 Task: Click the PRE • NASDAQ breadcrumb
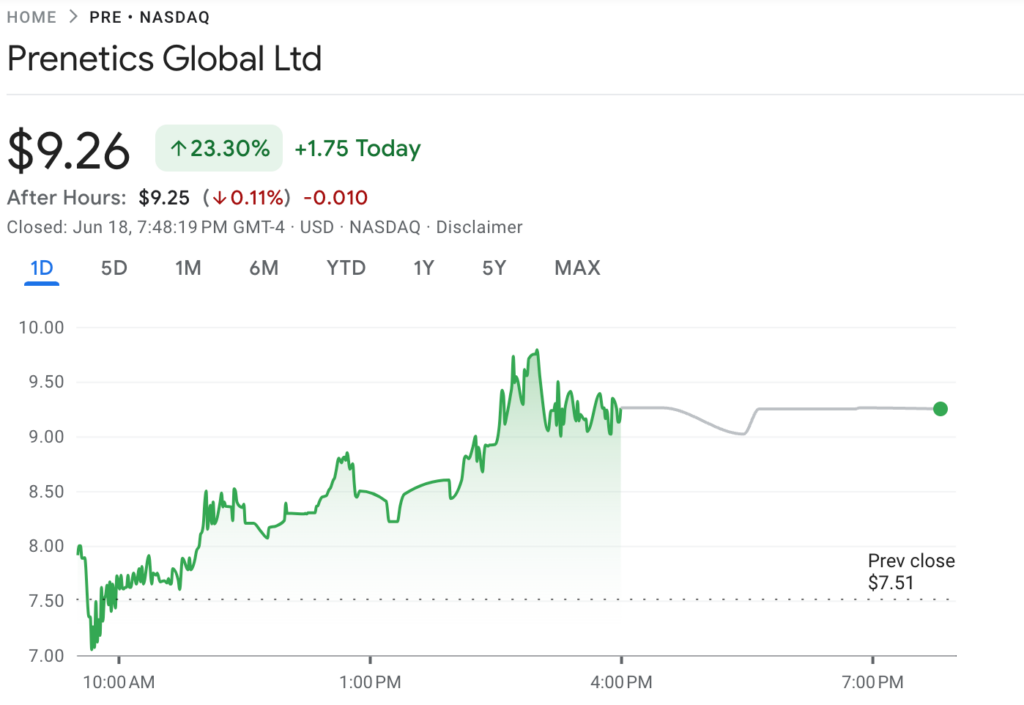tap(149, 17)
